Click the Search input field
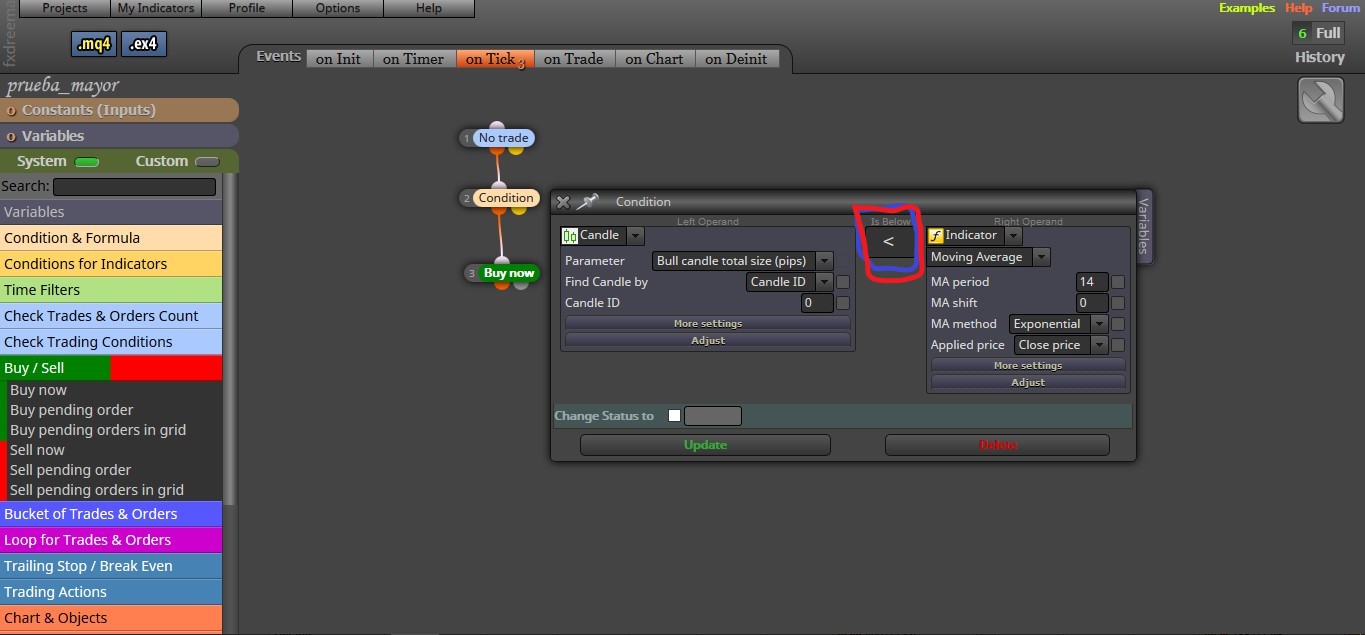This screenshot has height=635, width=1365. pos(134,187)
